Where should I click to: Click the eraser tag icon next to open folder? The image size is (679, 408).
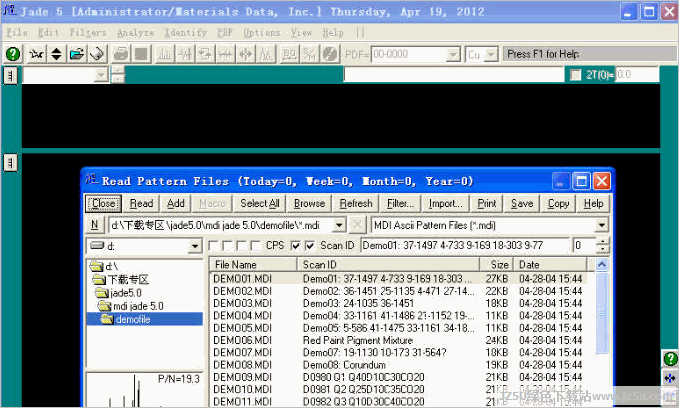coord(97,54)
